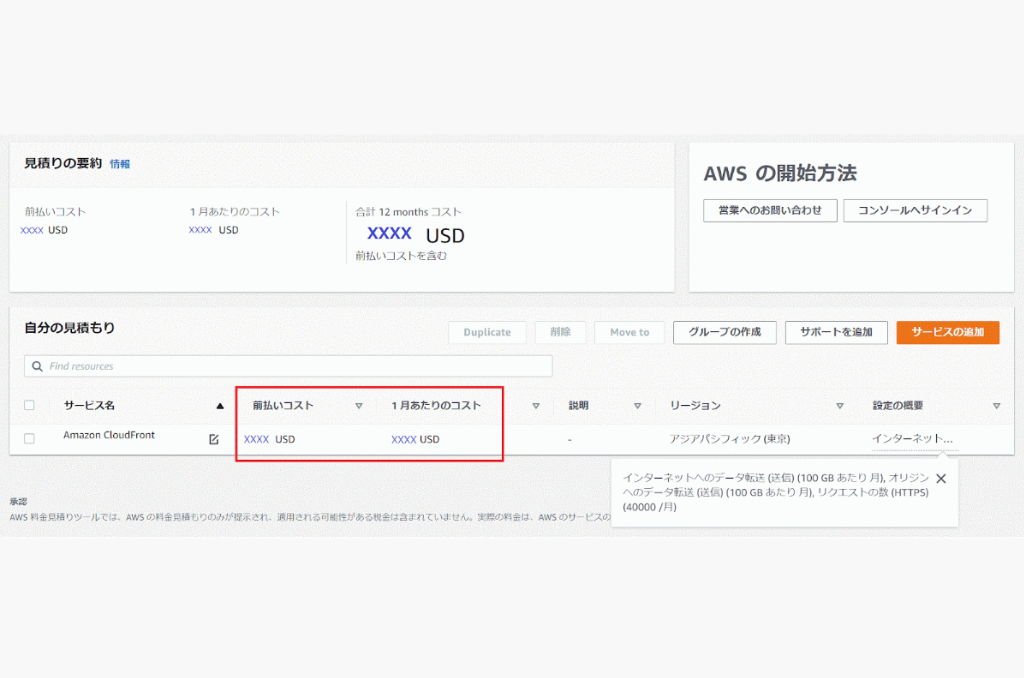This screenshot has width=1024, height=678.
Task: Open the 情報 link beside 見積りの要約
Action: pyautogui.click(x=120, y=164)
